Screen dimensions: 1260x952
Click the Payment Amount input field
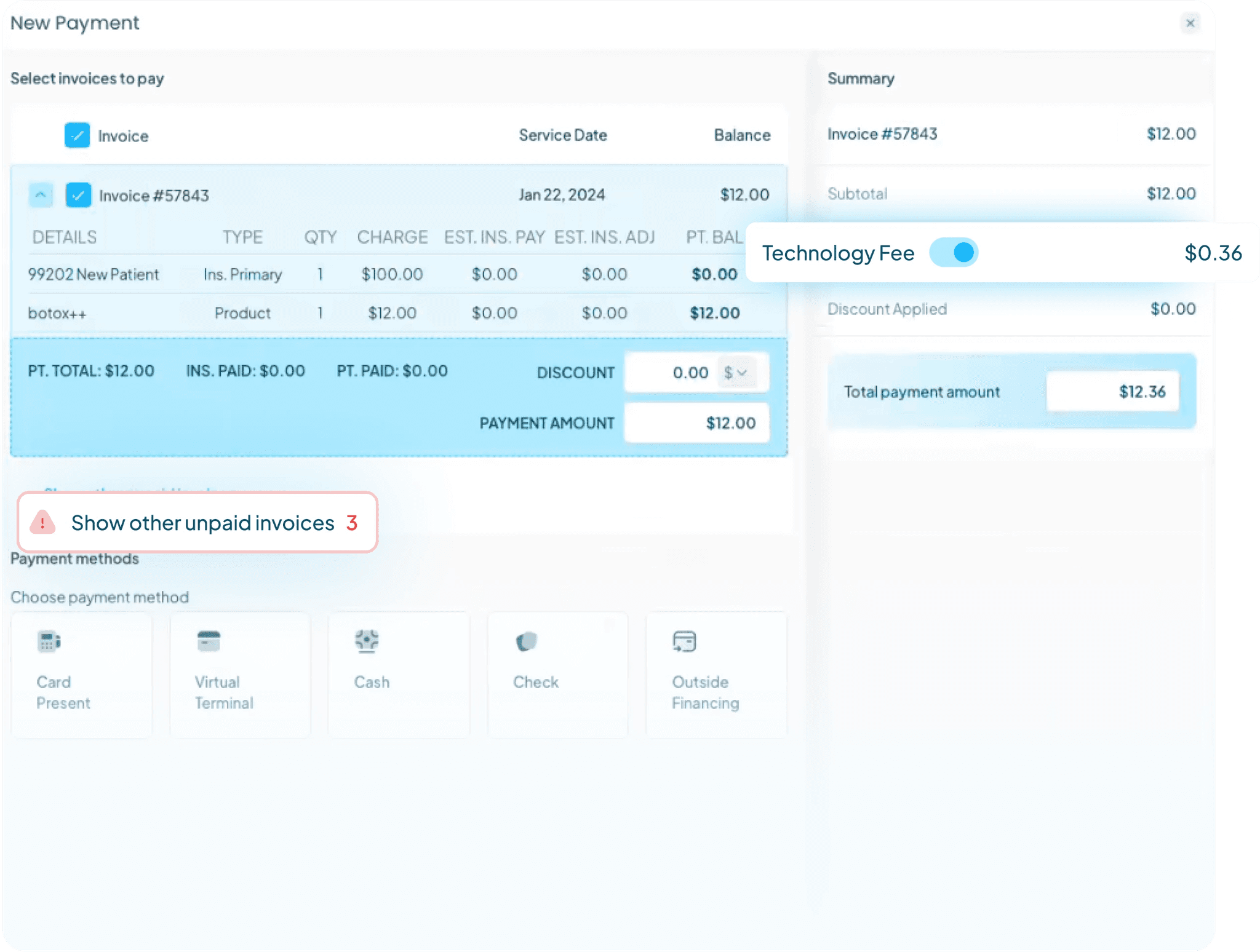coord(696,422)
